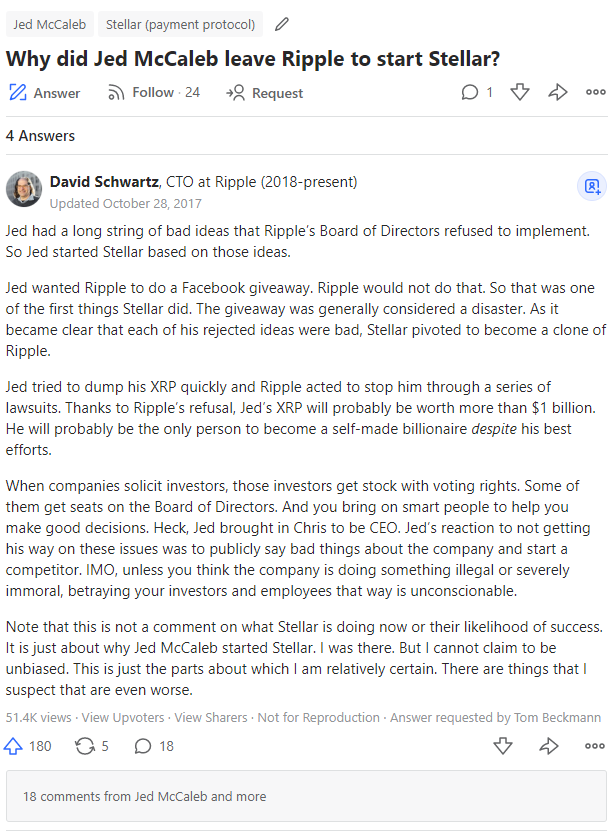This screenshot has width=614, height=833.
Task: Click the follow author icon beside the answer
Action: pyautogui.click(x=592, y=186)
